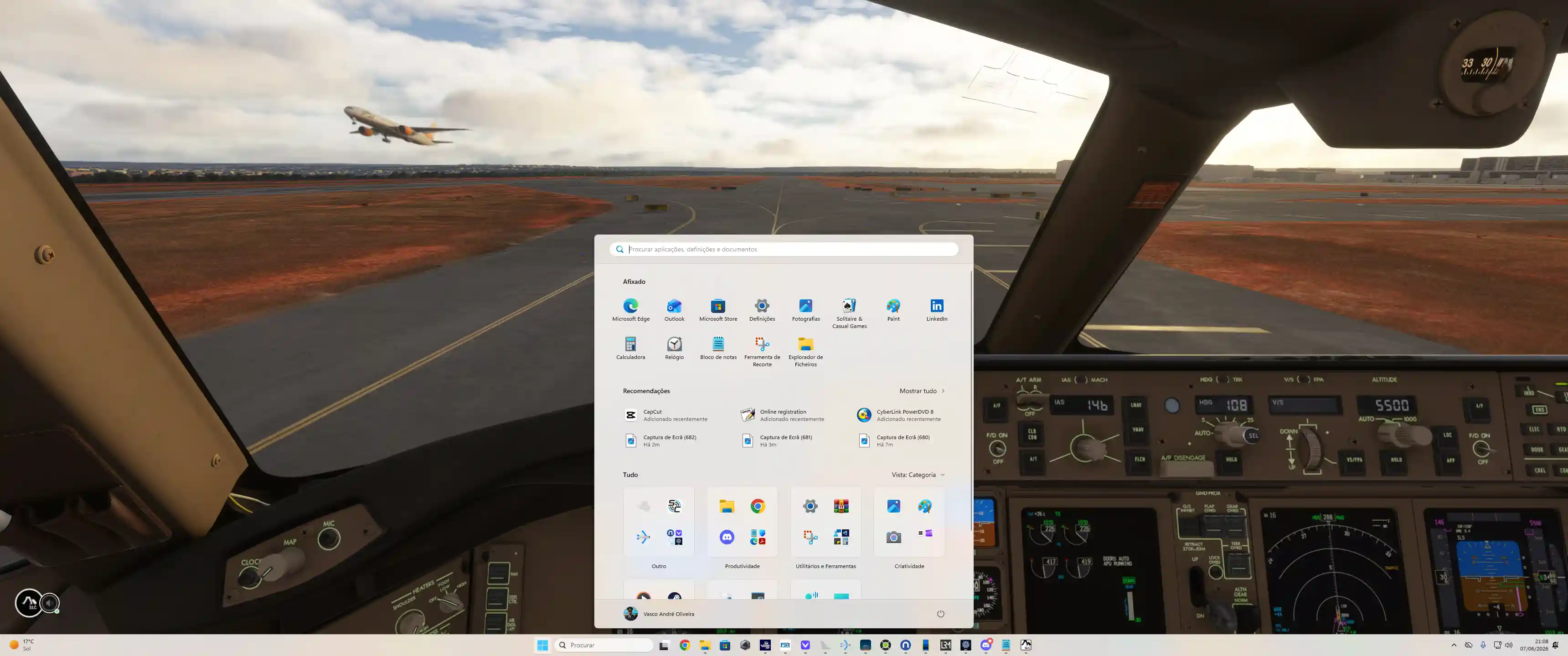Viewport: 1568px width, 656px height.
Task: Expand Mostrar tudo recommendations
Action: pos(922,391)
